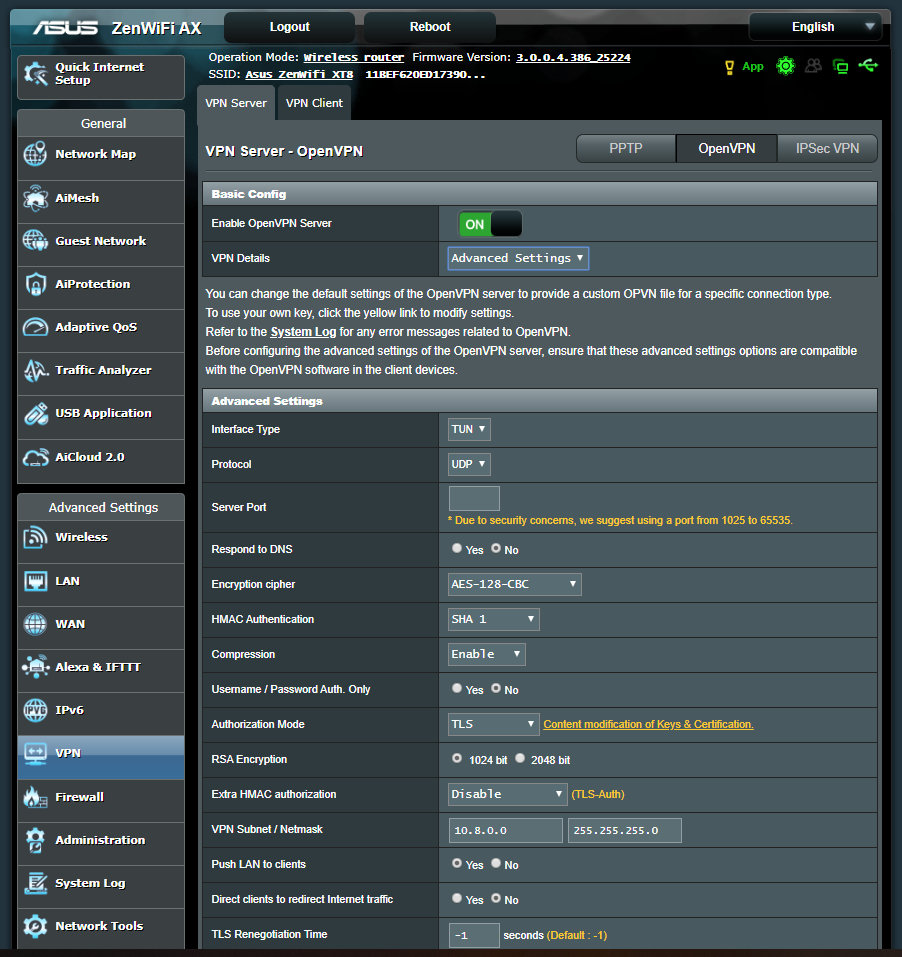Click the network devices status icon
902x957 pixels.
pyautogui.click(x=841, y=67)
